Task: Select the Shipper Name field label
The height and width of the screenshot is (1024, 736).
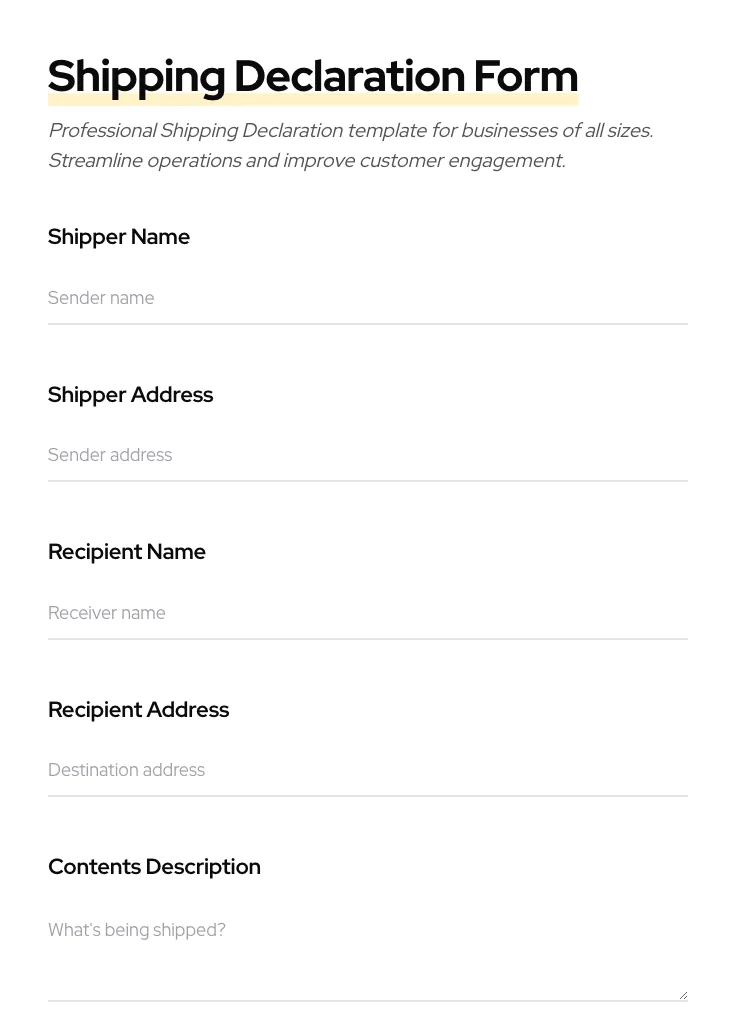Action: point(119,237)
